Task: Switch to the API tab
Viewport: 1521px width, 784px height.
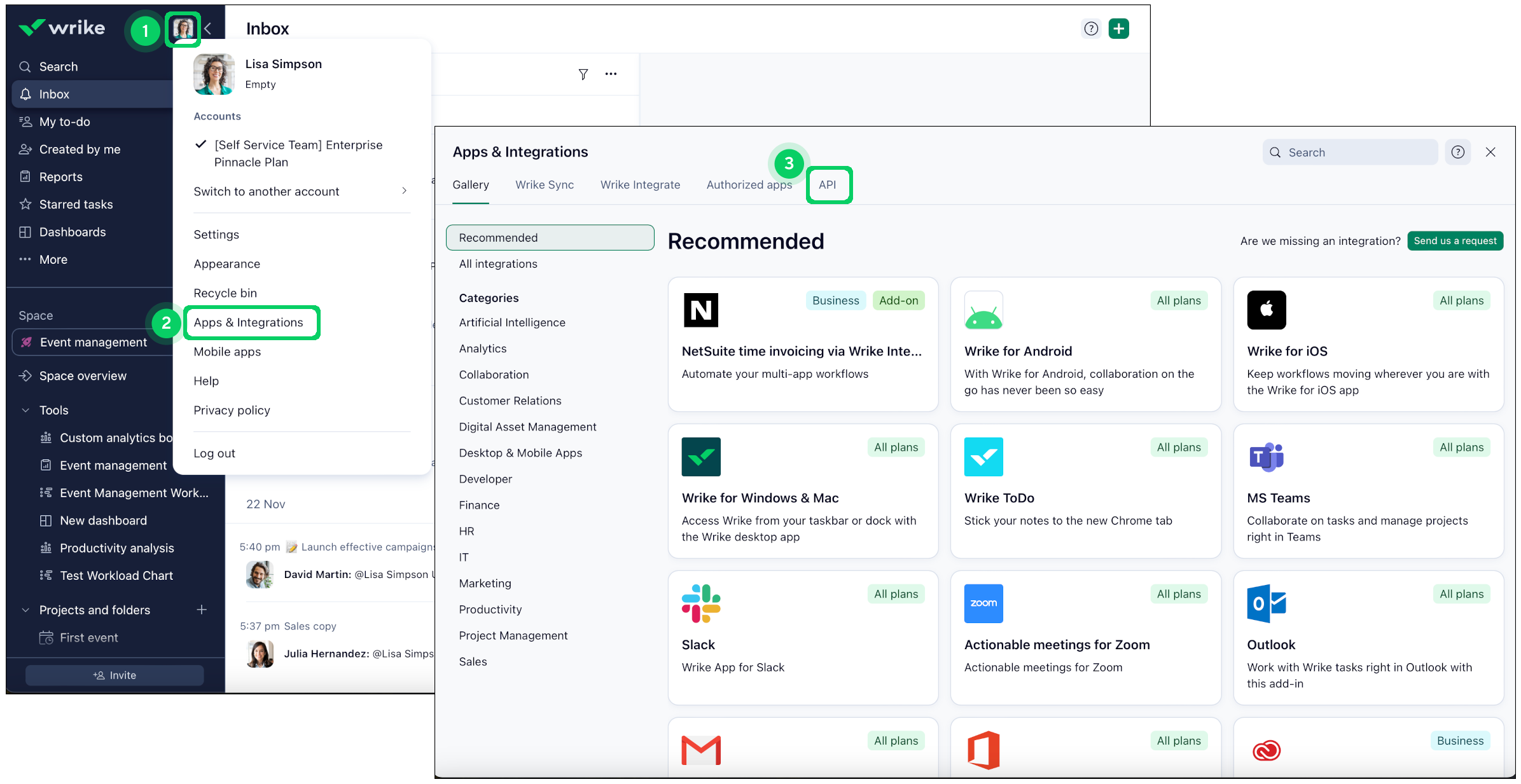Action: tap(828, 184)
